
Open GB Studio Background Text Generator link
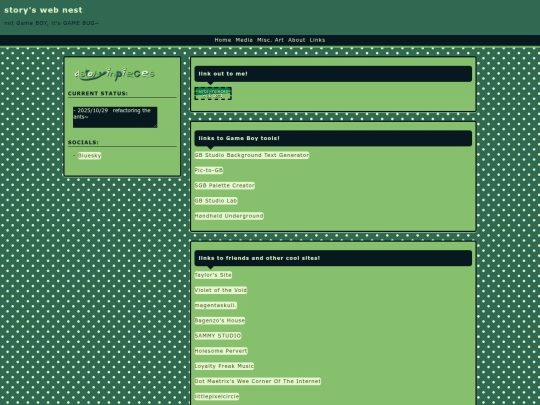click(x=252, y=155)
